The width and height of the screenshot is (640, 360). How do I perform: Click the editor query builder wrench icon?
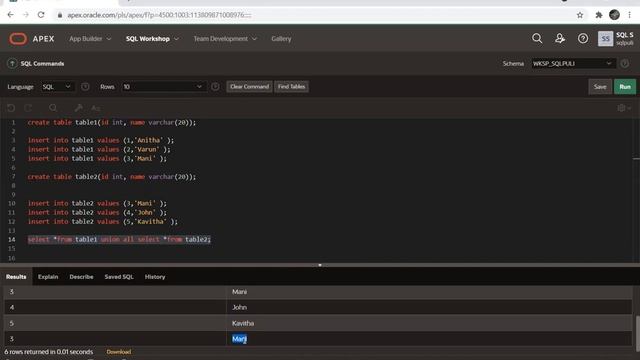[78, 108]
